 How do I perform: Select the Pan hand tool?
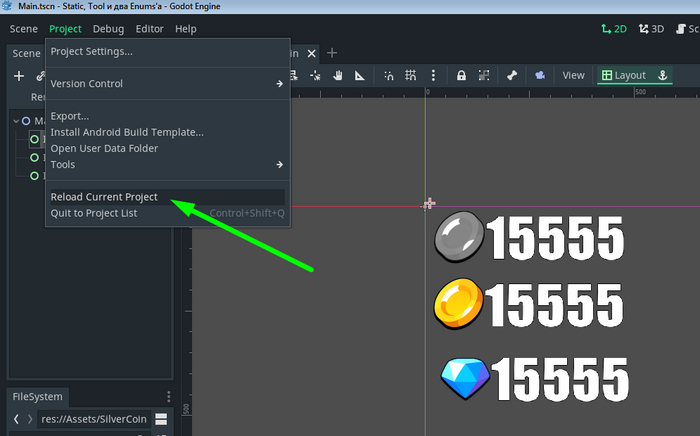pos(339,76)
